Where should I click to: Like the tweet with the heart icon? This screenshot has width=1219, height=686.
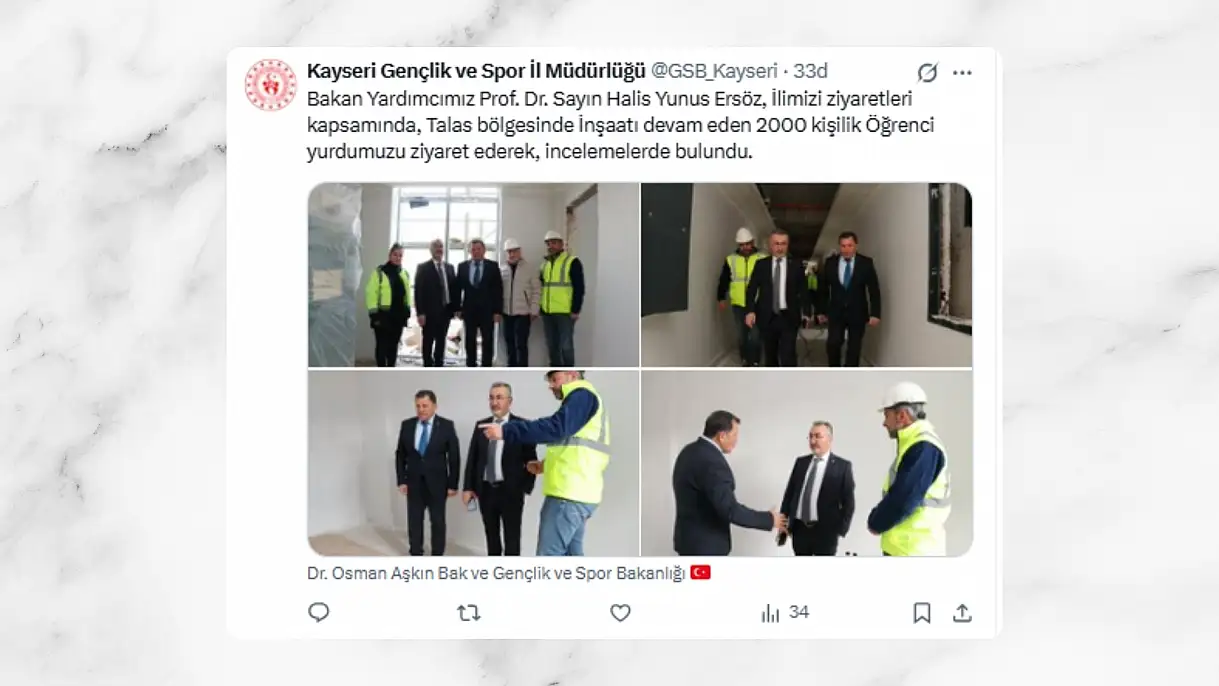[x=620, y=613]
